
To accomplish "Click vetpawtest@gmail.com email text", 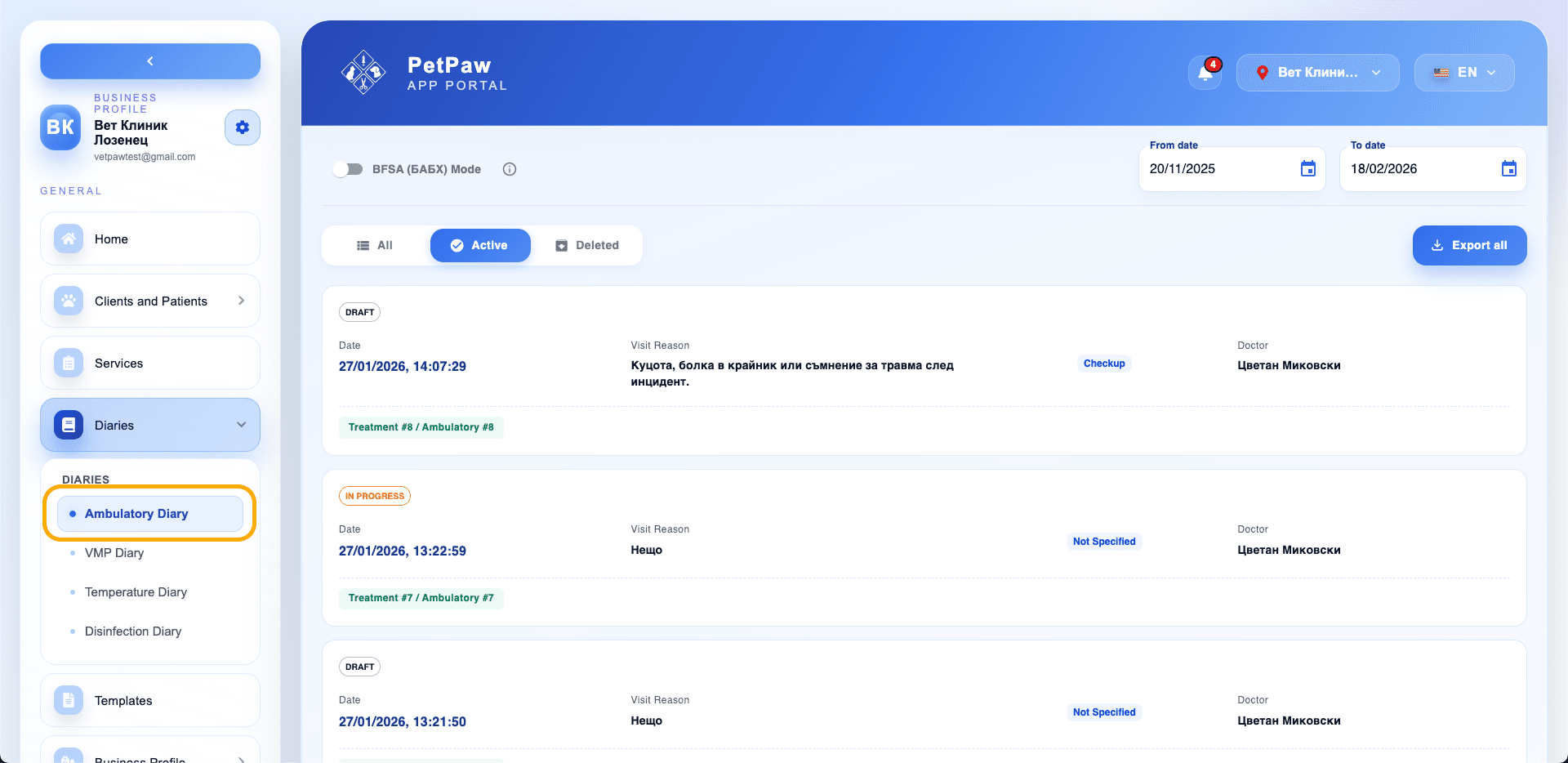I will [145, 157].
